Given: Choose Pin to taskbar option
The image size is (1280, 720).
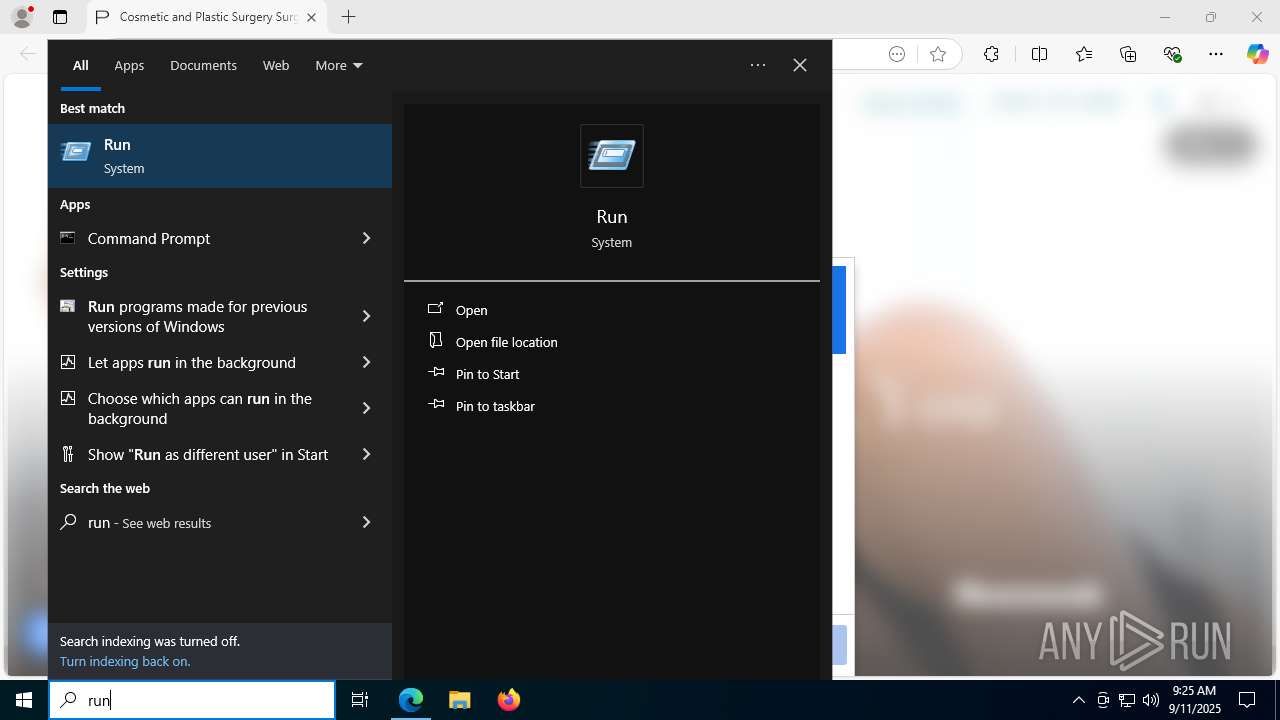Looking at the screenshot, I should point(495,406).
